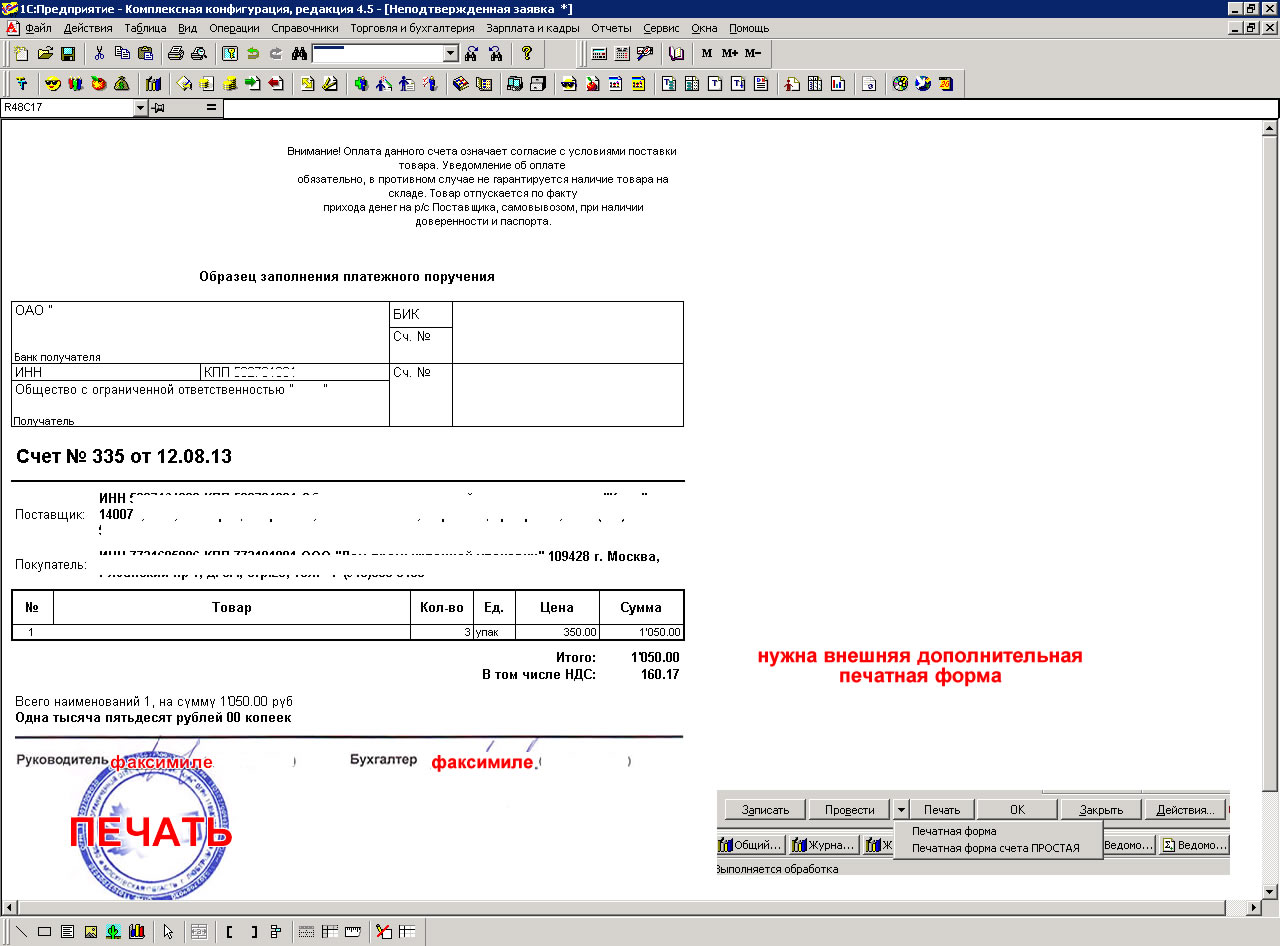The image size is (1280, 946).
Task: Click the Print printer icon
Action: pyautogui.click(x=176, y=53)
